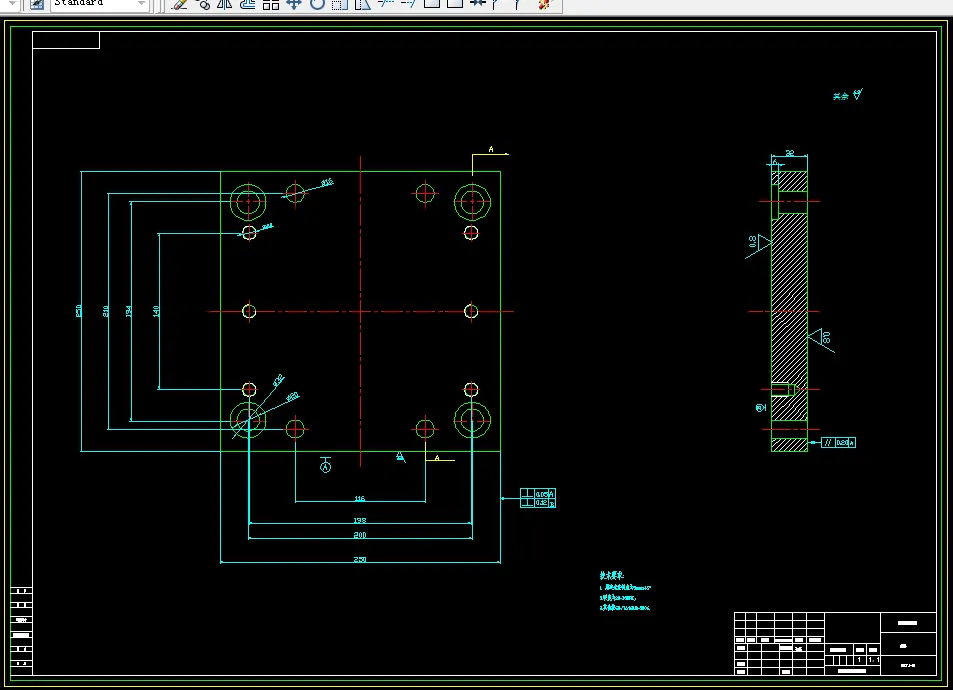Choose the Mirror tool
The height and width of the screenshot is (690, 953).
point(225,4)
